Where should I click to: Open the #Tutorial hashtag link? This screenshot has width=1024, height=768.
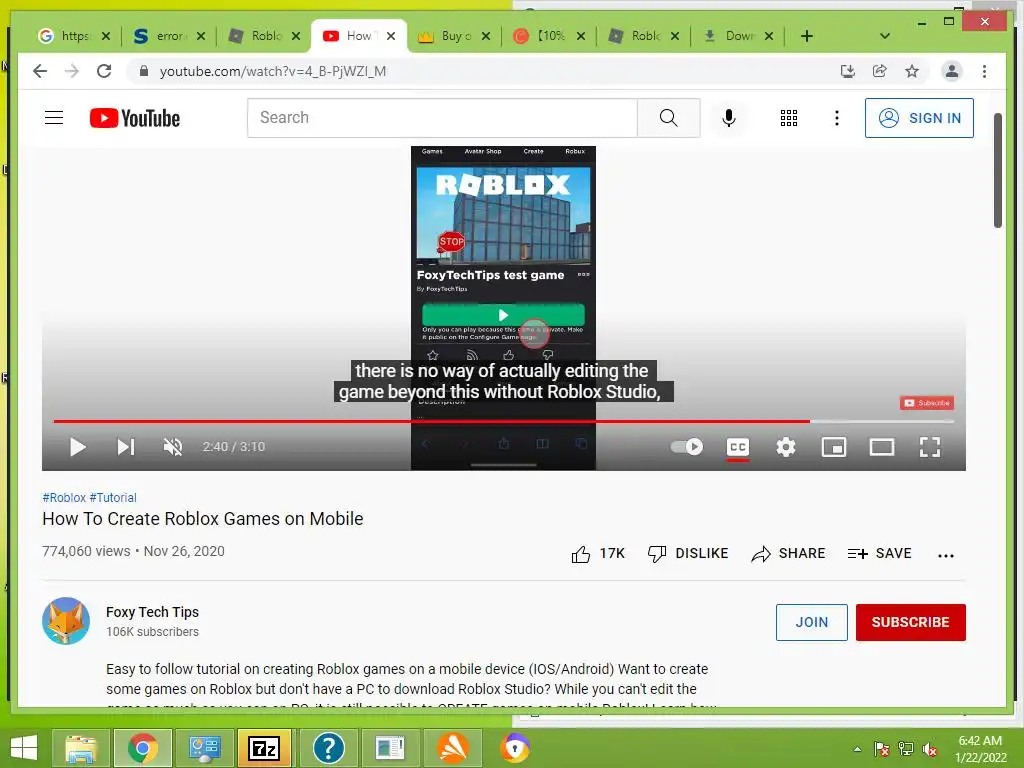click(113, 498)
